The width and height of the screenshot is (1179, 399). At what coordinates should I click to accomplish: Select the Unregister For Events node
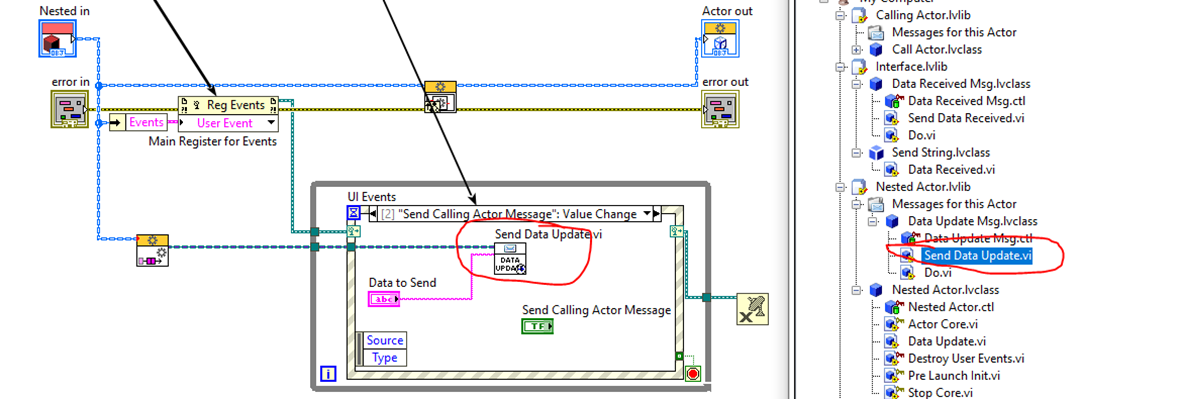(753, 309)
